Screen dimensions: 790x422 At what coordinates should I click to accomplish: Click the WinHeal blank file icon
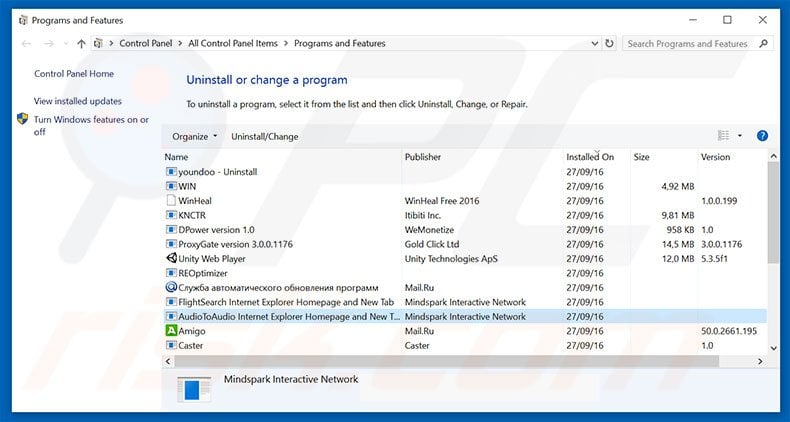coord(171,200)
